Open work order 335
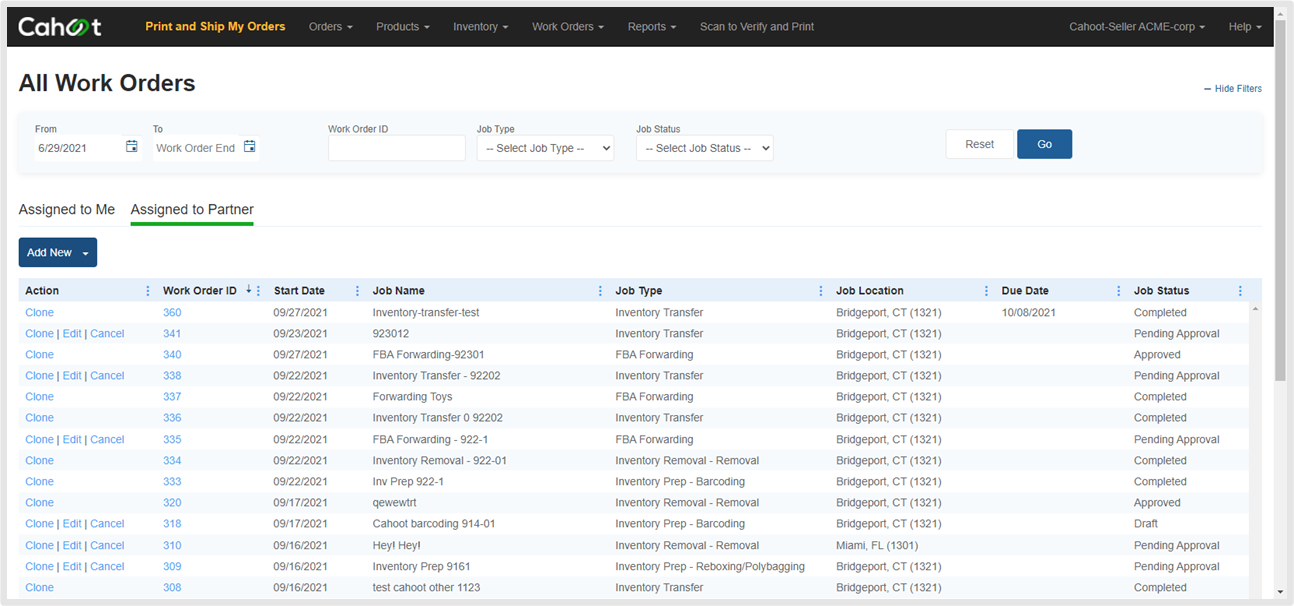The height and width of the screenshot is (606, 1294). click(x=172, y=440)
